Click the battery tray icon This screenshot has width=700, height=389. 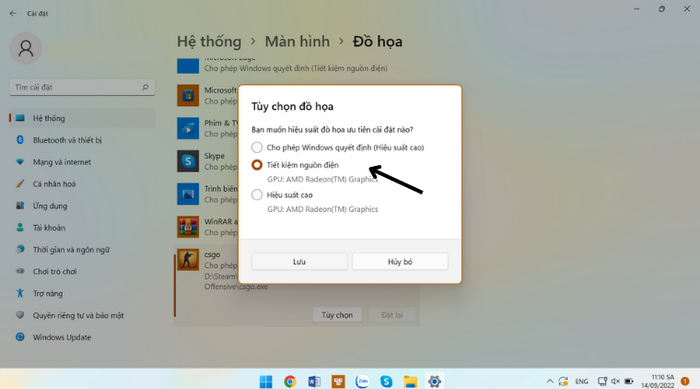point(629,381)
